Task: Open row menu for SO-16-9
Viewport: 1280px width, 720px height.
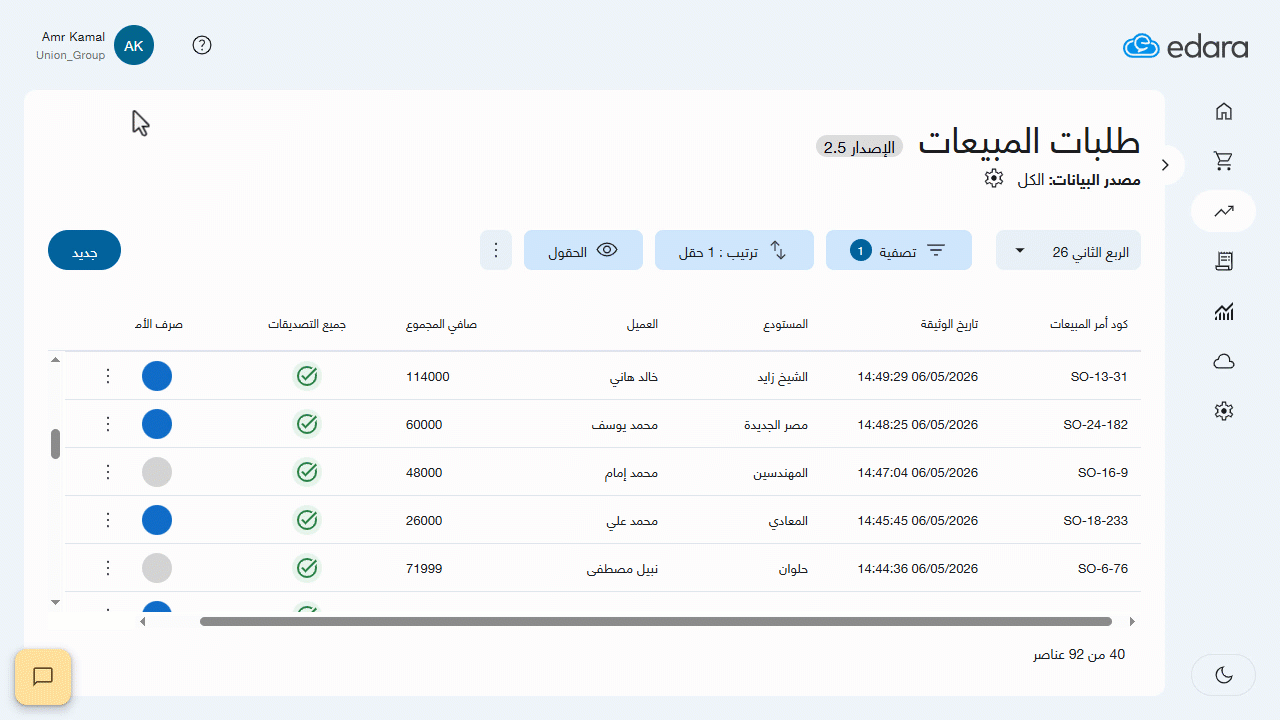Action: (108, 472)
